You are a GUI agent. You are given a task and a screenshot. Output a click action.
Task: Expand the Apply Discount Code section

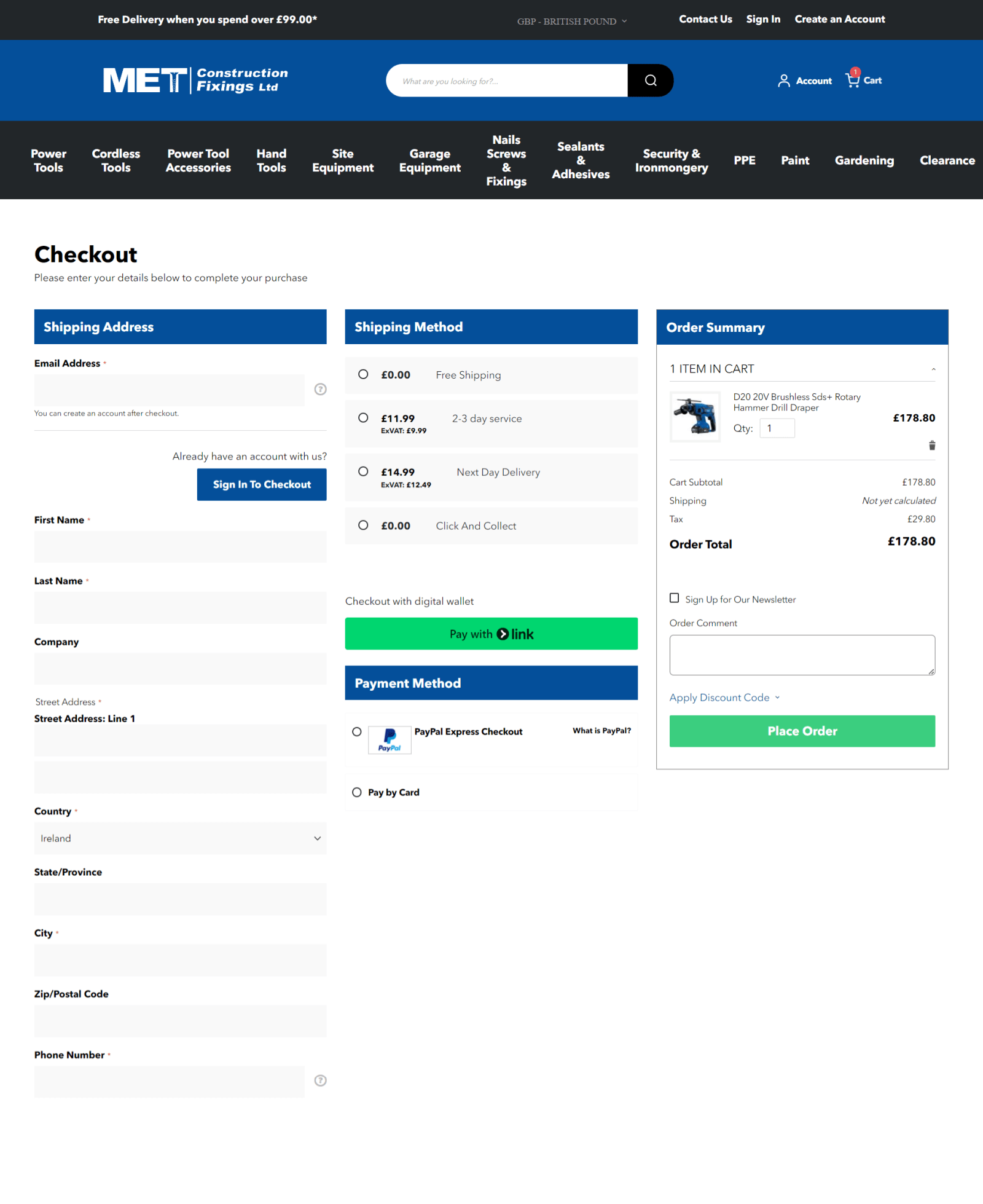pos(724,697)
